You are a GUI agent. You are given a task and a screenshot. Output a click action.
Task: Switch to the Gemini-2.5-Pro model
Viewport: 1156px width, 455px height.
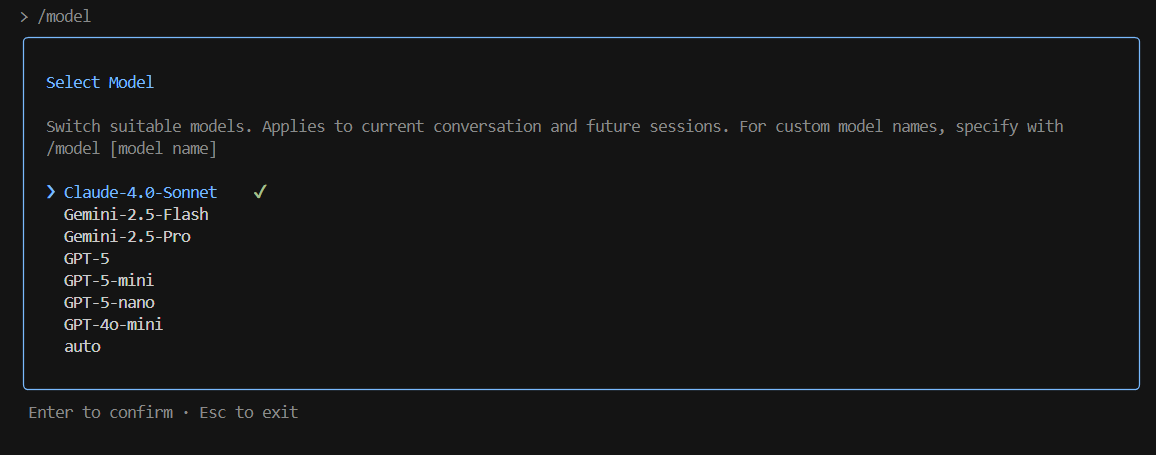click(x=127, y=237)
